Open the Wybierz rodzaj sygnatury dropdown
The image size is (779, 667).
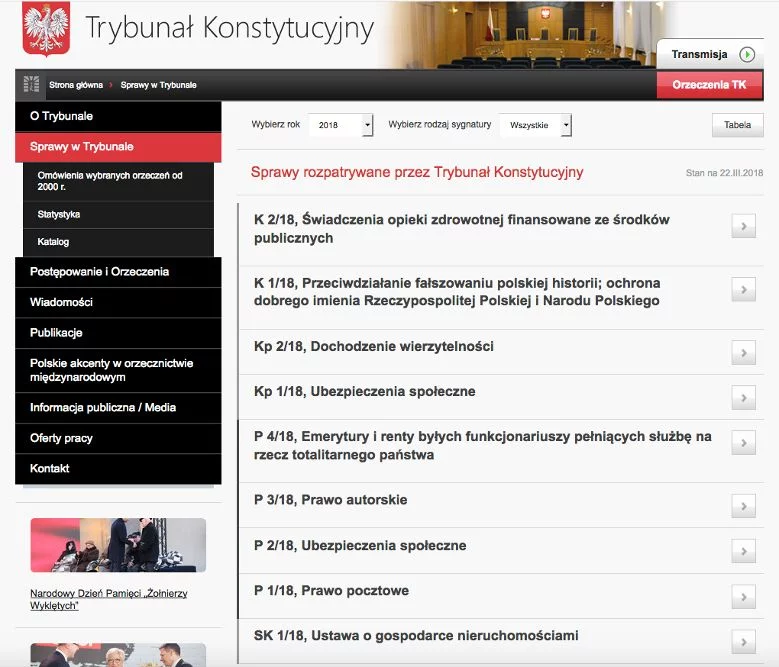tap(536, 125)
